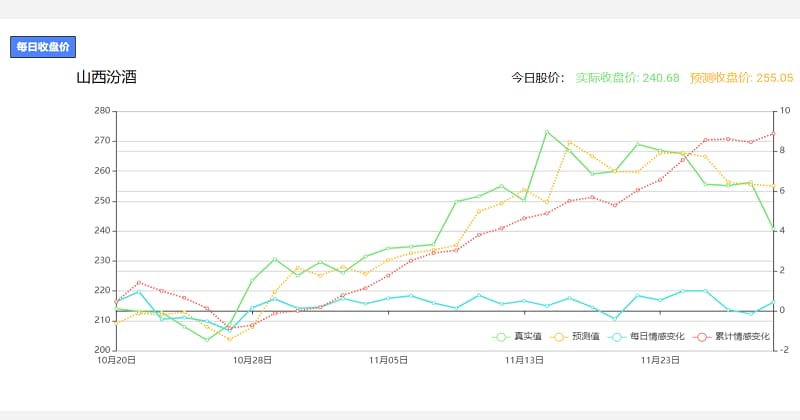Click the 11月05日 x-axis label
Viewport: 800px width, 420px height.
(388, 360)
